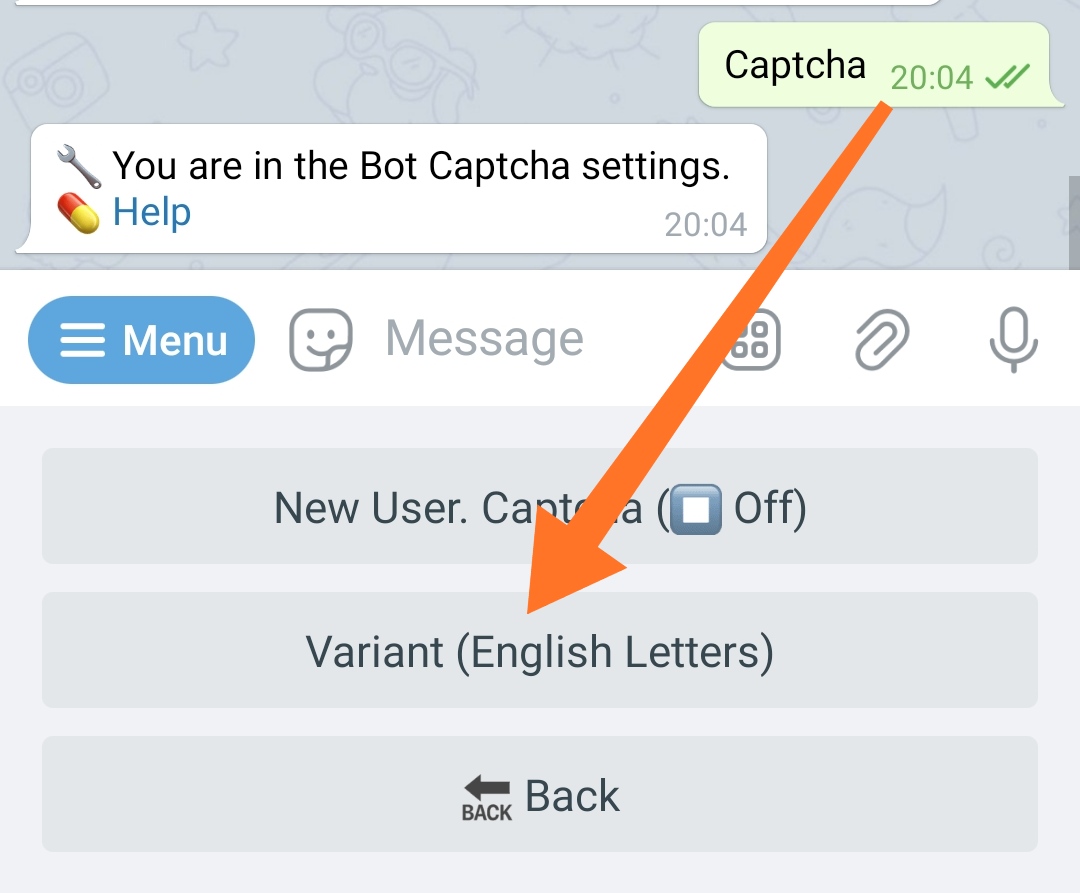Image resolution: width=1080 pixels, height=893 pixels.
Task: Tap the "You are in the Bot Captcha settings" text
Action: pos(421,166)
